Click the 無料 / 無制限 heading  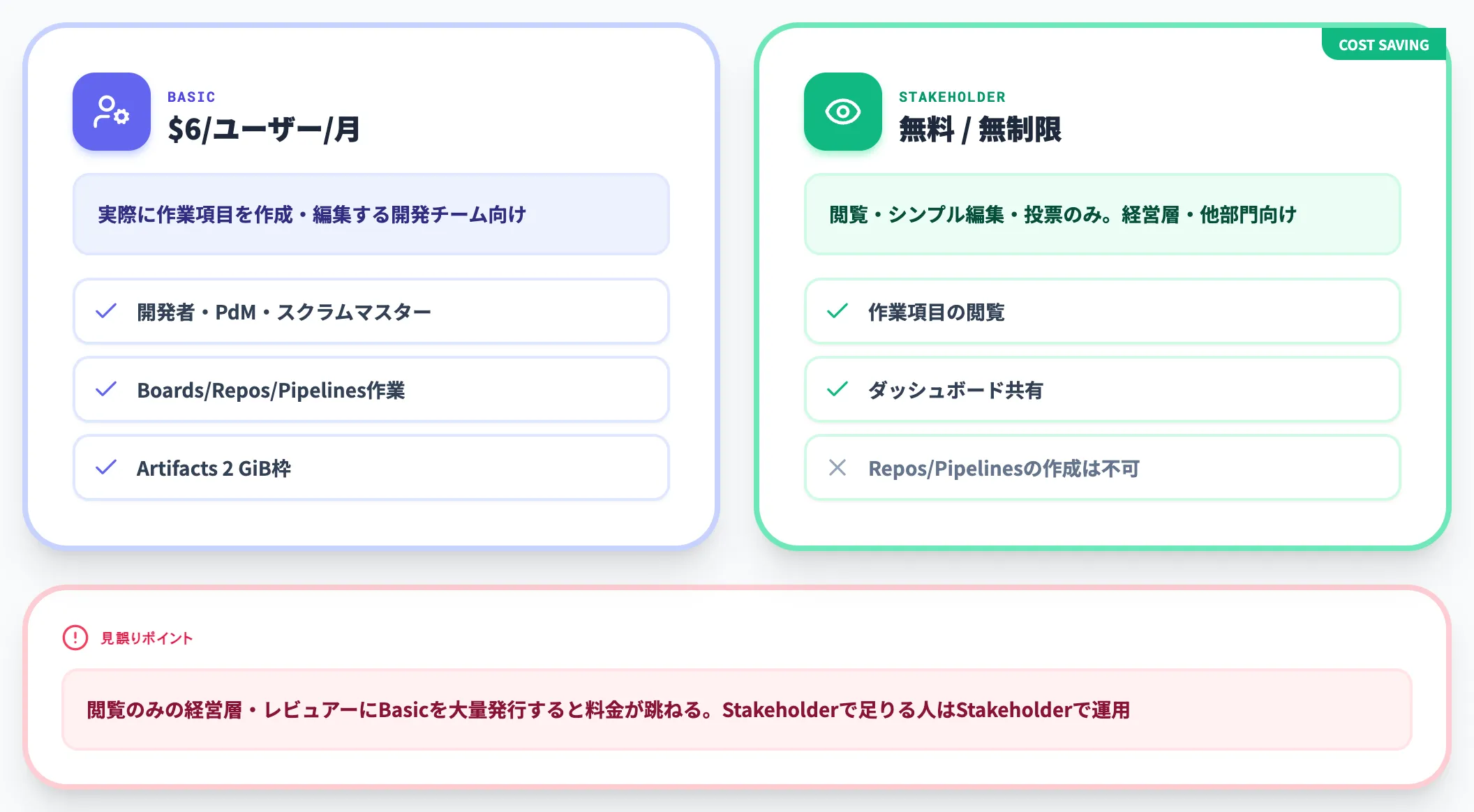point(980,130)
